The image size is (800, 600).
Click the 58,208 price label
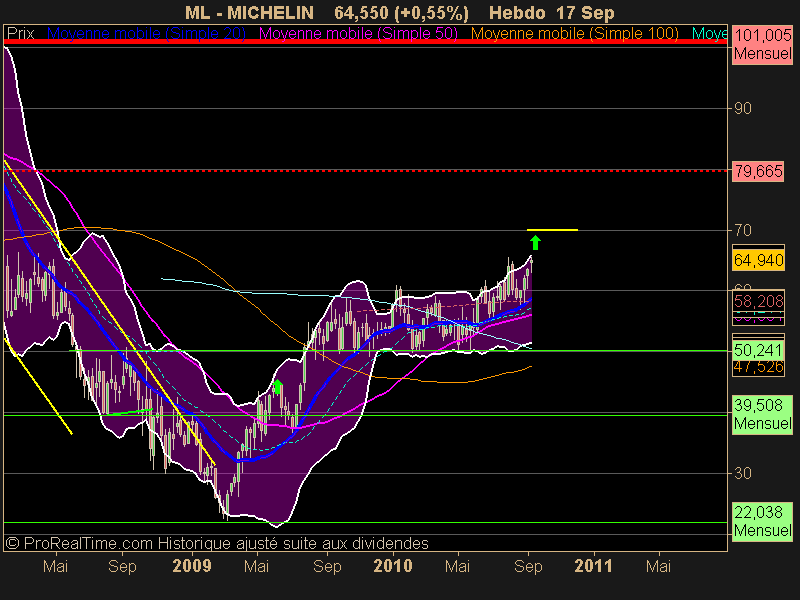click(x=758, y=301)
